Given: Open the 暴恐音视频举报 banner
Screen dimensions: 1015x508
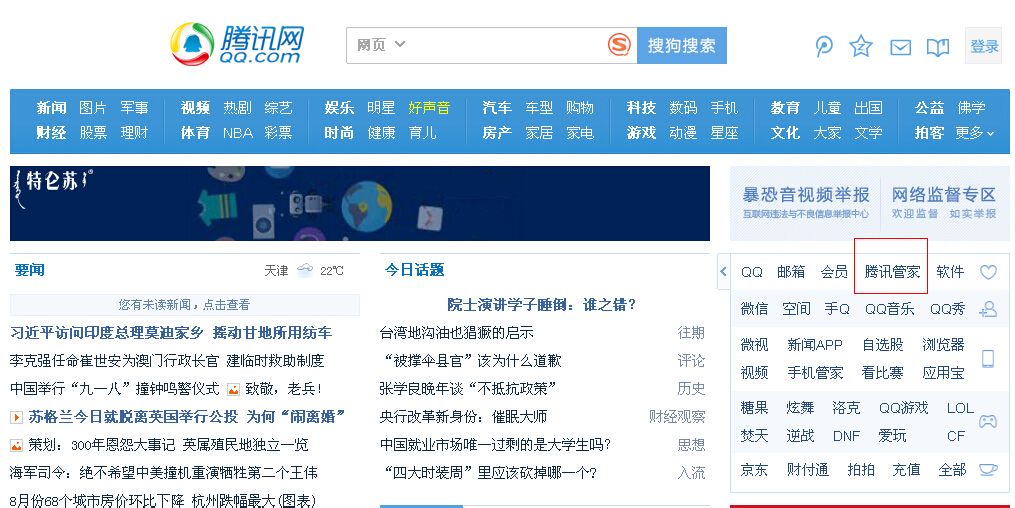Looking at the screenshot, I should tap(806, 203).
